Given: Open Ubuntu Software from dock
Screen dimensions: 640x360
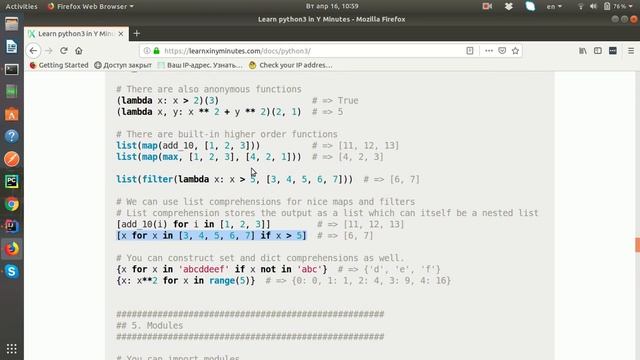Looking at the screenshot, I should click(11, 114).
